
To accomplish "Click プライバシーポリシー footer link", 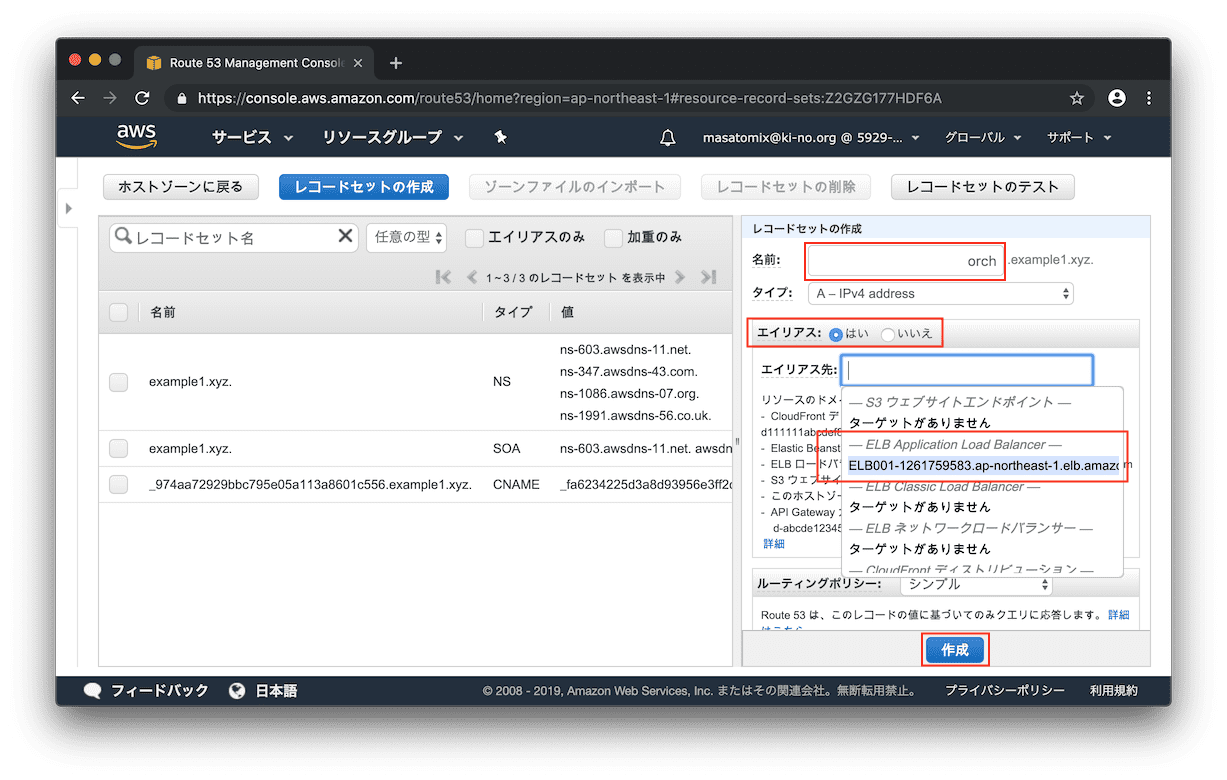I will pos(1005,691).
